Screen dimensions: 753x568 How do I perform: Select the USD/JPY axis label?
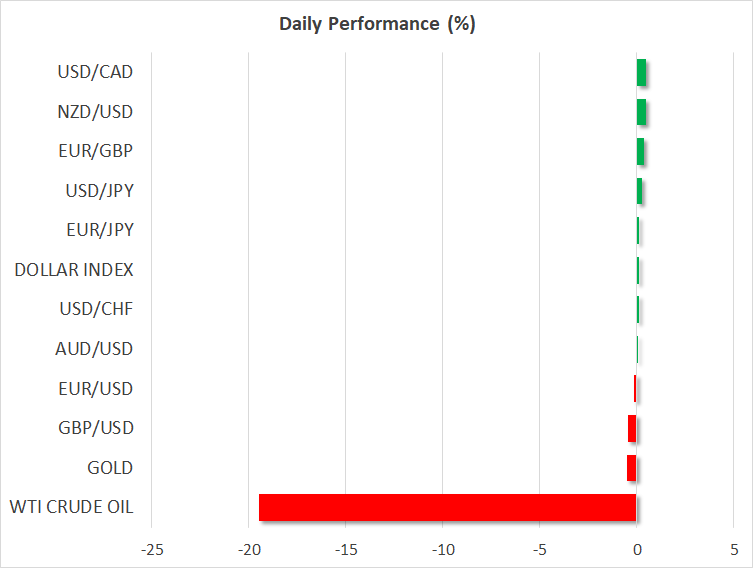[x=96, y=190]
